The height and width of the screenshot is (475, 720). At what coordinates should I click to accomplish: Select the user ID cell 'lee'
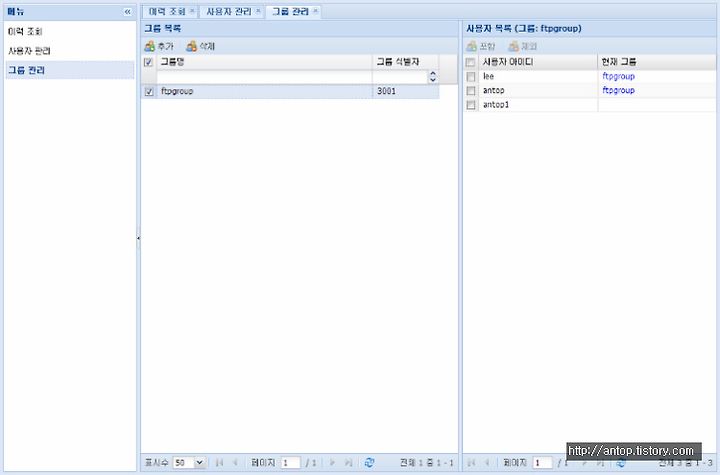[538, 77]
